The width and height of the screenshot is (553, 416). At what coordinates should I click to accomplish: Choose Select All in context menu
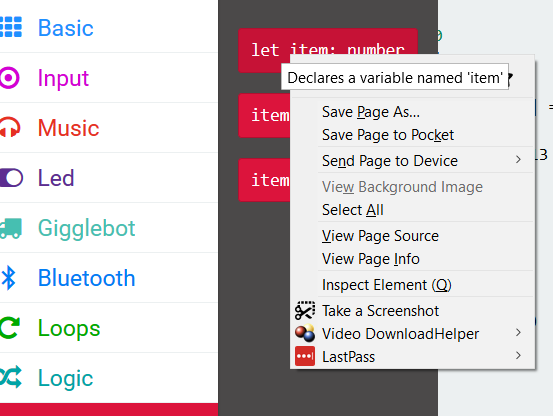click(412, 210)
